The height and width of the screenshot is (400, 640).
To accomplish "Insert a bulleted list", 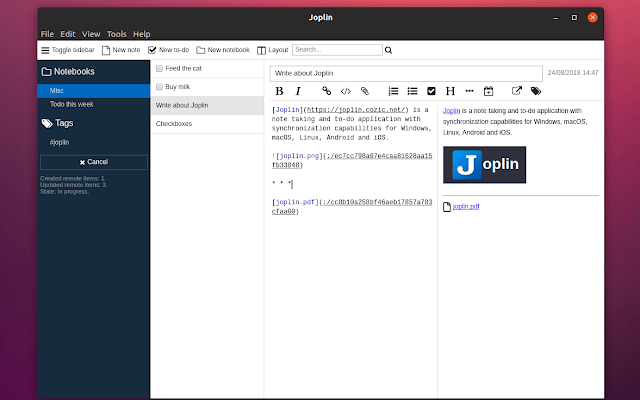I will 412,91.
